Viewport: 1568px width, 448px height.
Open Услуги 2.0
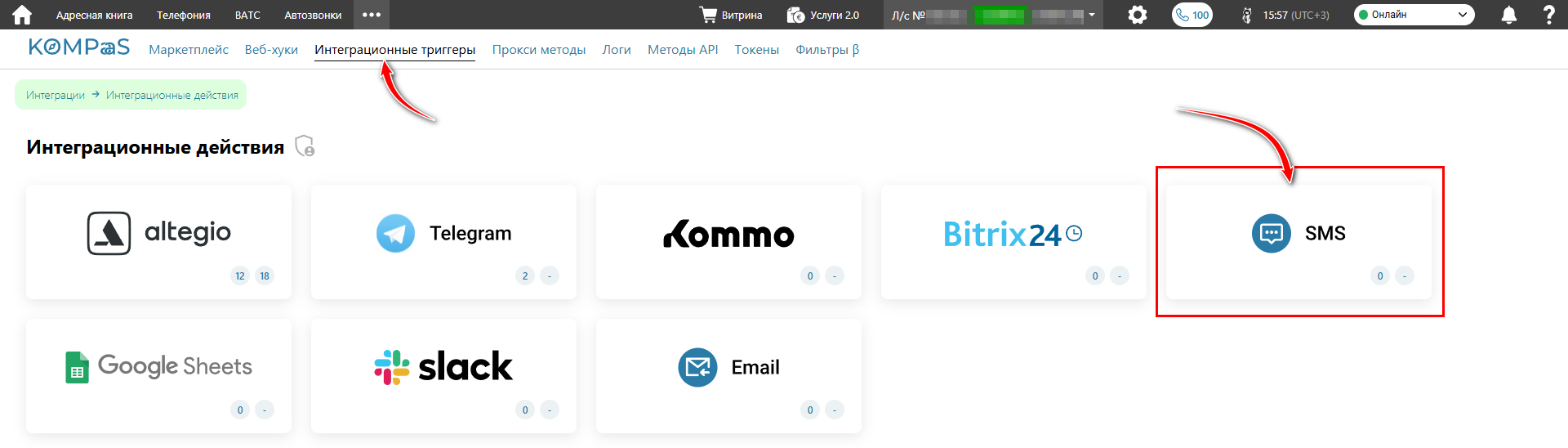(x=822, y=15)
